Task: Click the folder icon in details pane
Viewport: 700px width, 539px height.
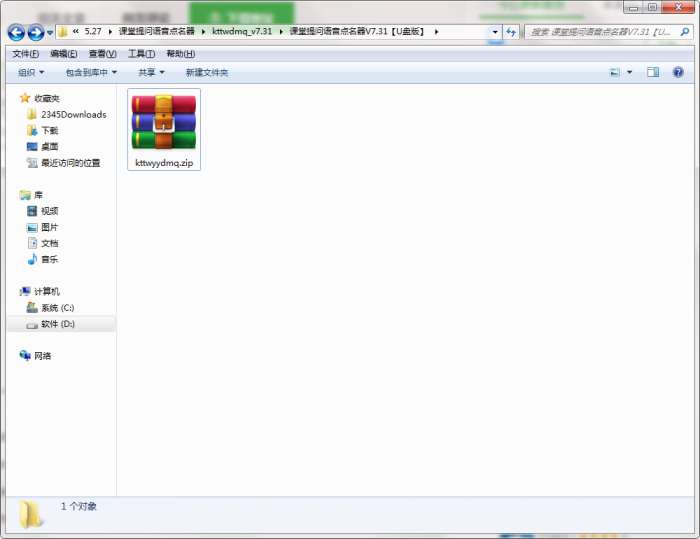Action: click(31, 514)
